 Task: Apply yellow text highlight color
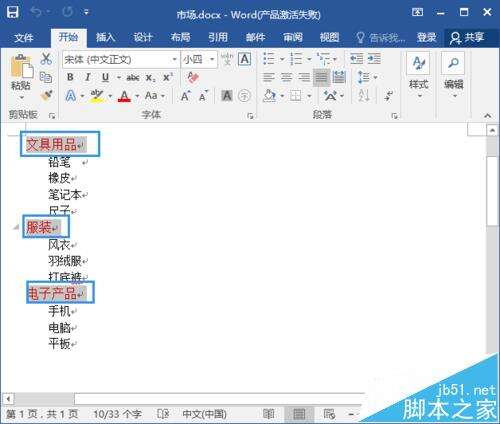pos(97,96)
